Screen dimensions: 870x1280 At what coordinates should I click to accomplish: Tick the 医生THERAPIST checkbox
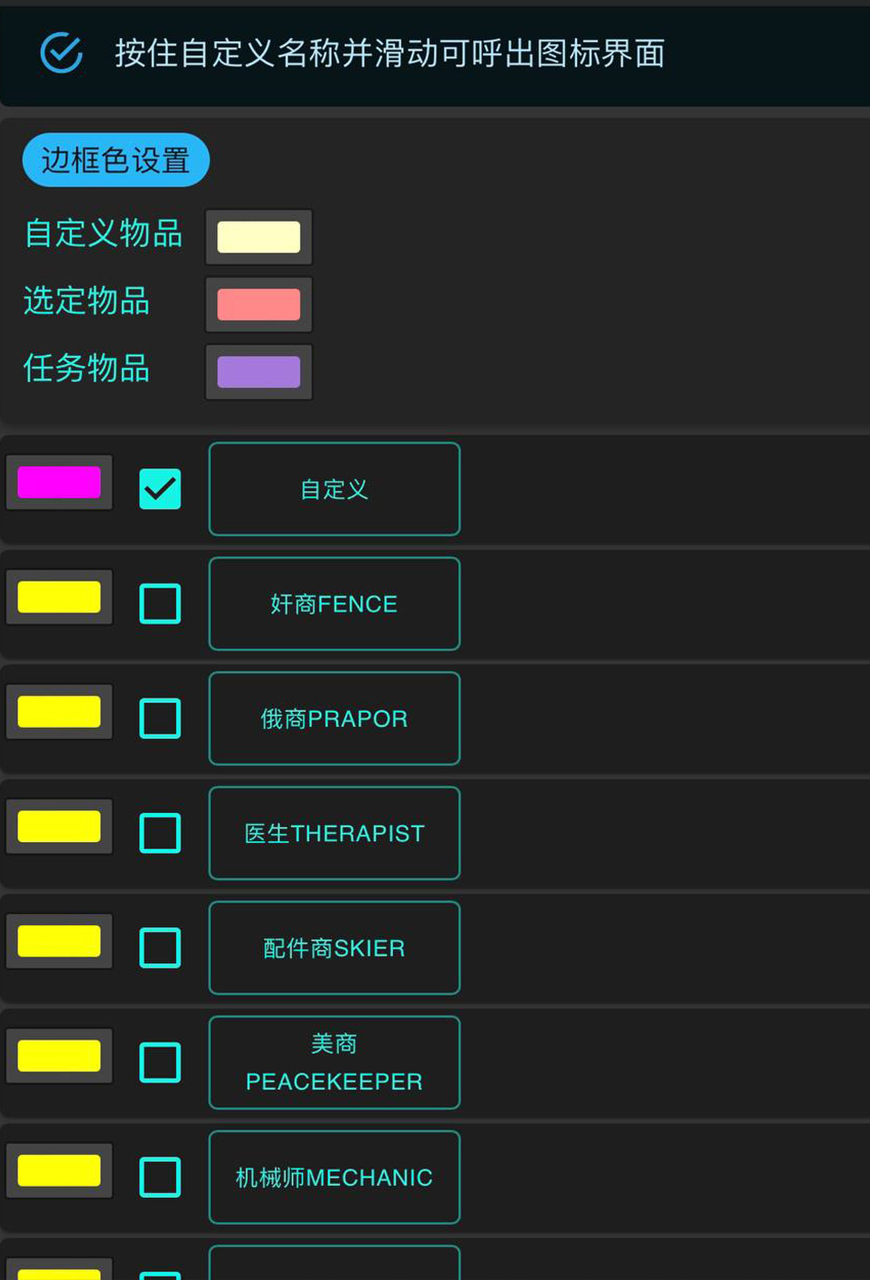(x=160, y=833)
